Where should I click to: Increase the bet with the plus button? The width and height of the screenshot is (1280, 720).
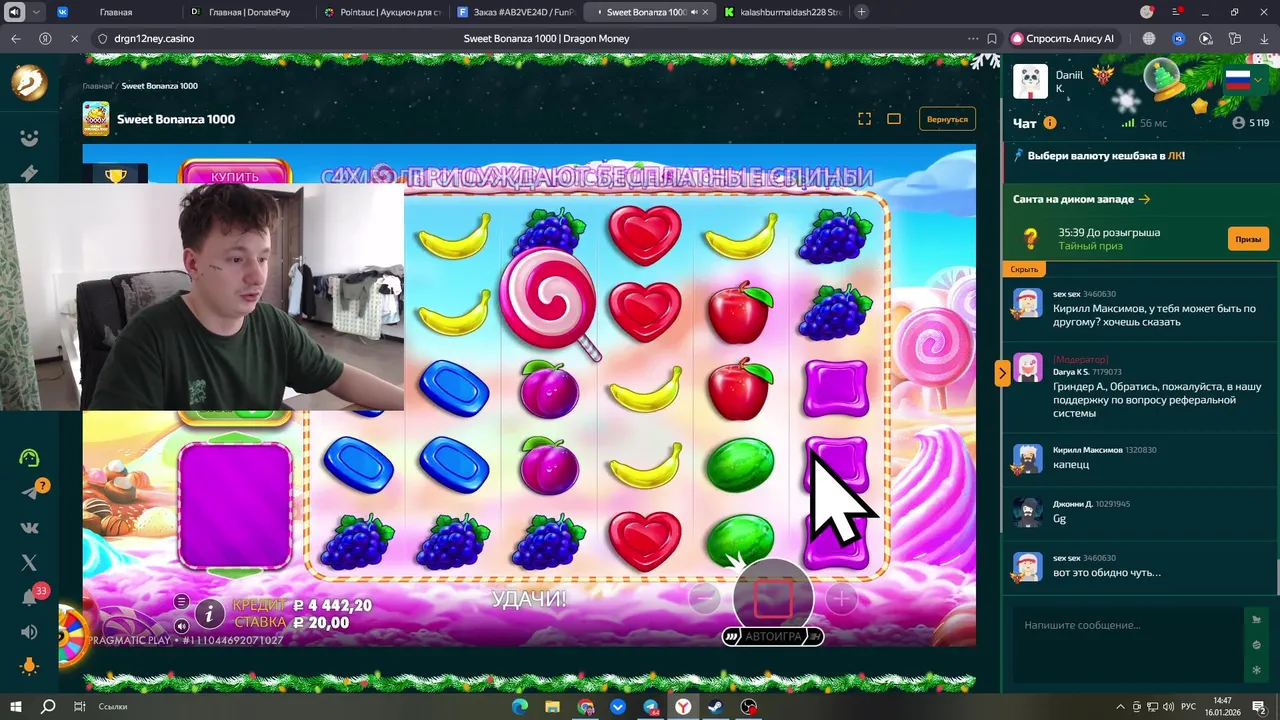tap(841, 599)
